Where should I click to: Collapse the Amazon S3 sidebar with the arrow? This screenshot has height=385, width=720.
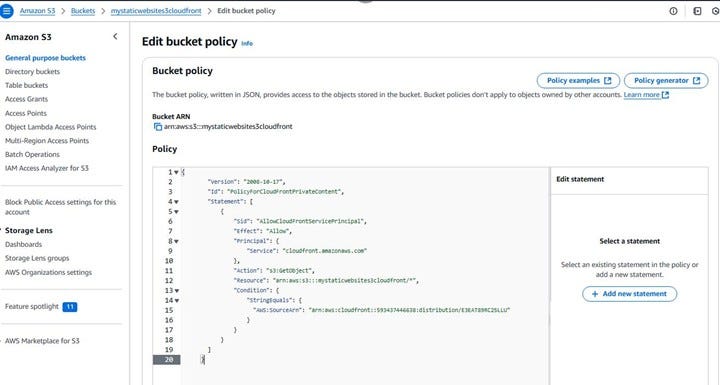click(x=115, y=36)
